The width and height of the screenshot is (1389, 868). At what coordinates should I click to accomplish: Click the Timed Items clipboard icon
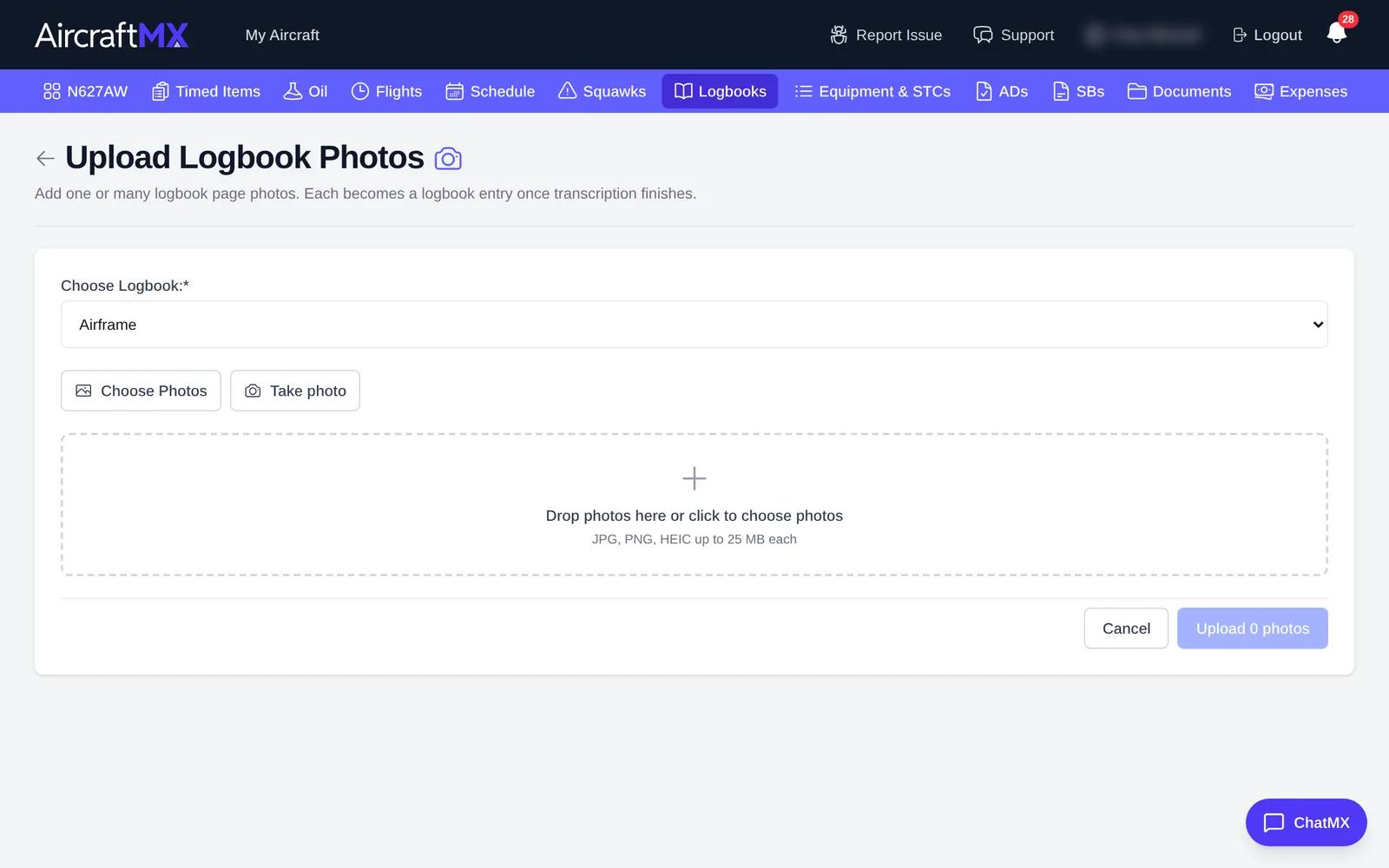161,91
